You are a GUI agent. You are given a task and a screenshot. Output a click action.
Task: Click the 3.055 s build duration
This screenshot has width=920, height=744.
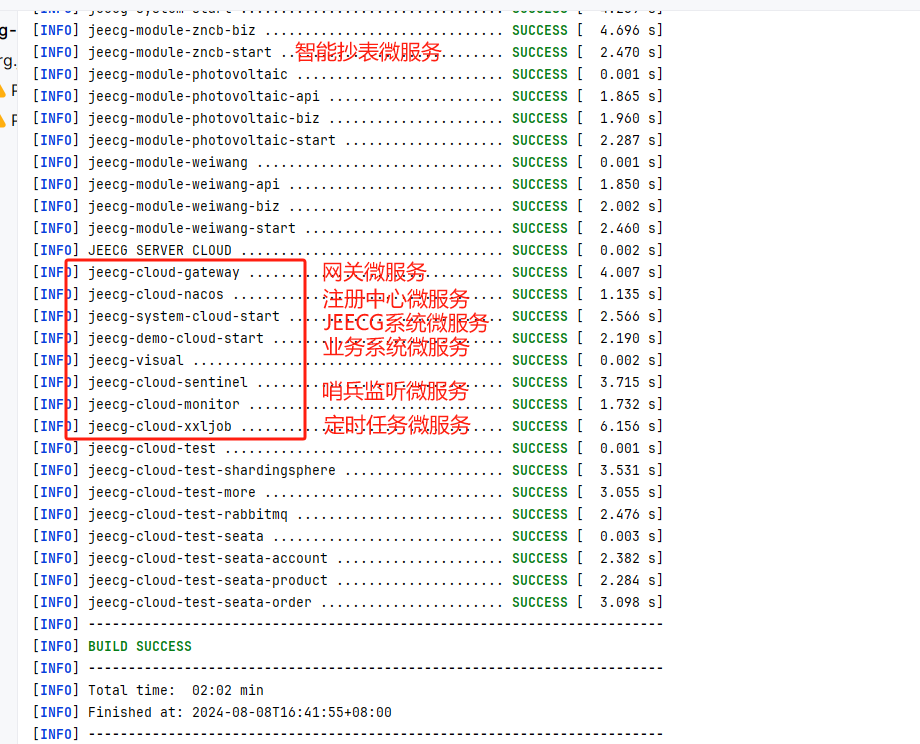tap(628, 492)
